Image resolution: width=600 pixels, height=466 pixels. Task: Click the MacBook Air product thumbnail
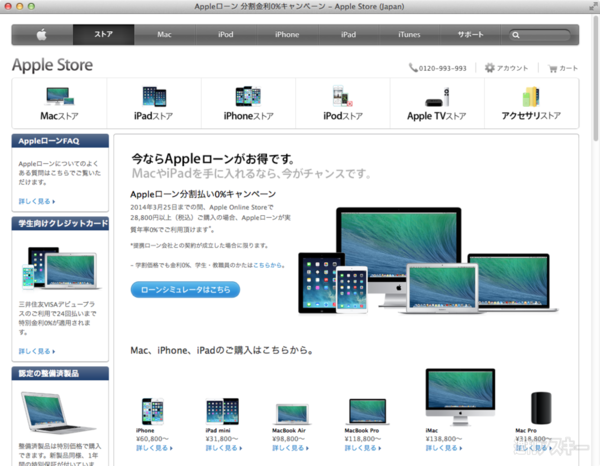pos(292,414)
